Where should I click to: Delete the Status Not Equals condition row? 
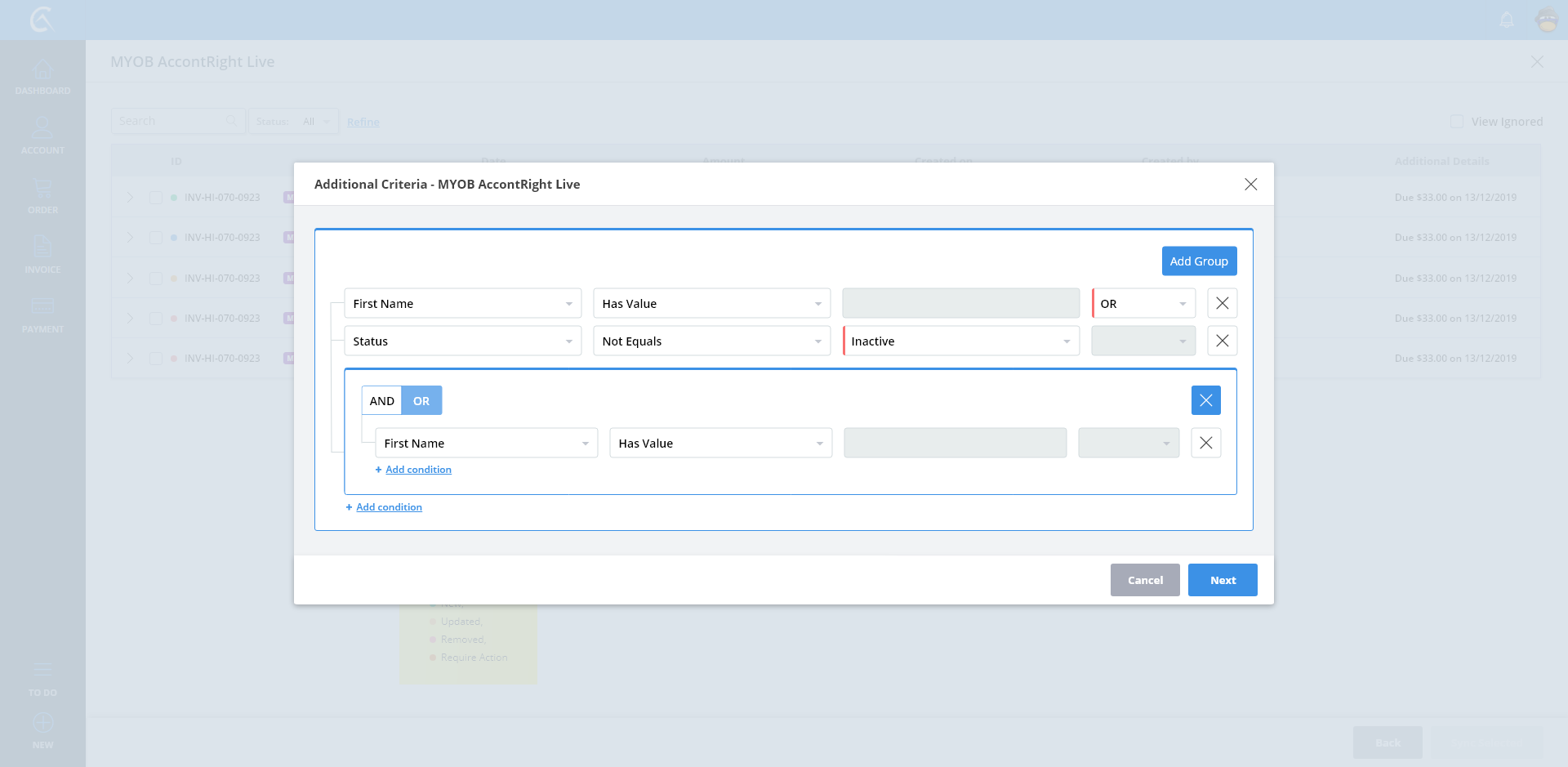(x=1222, y=341)
